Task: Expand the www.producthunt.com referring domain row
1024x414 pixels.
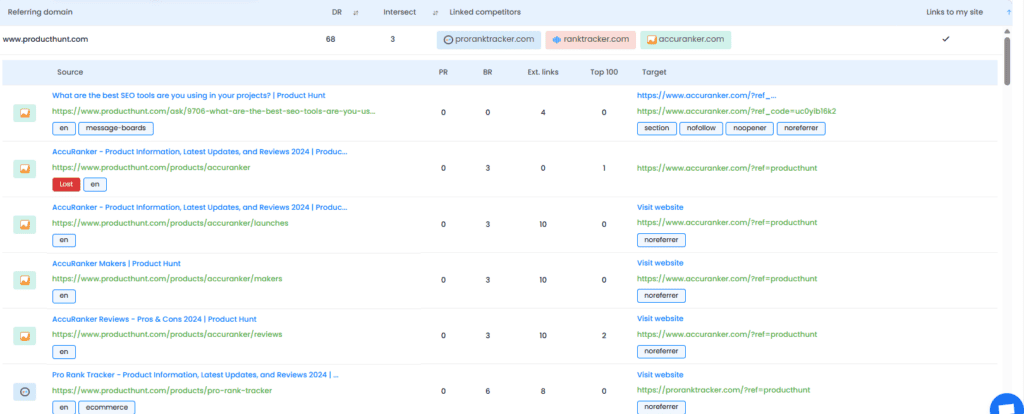Action: [x=45, y=40]
